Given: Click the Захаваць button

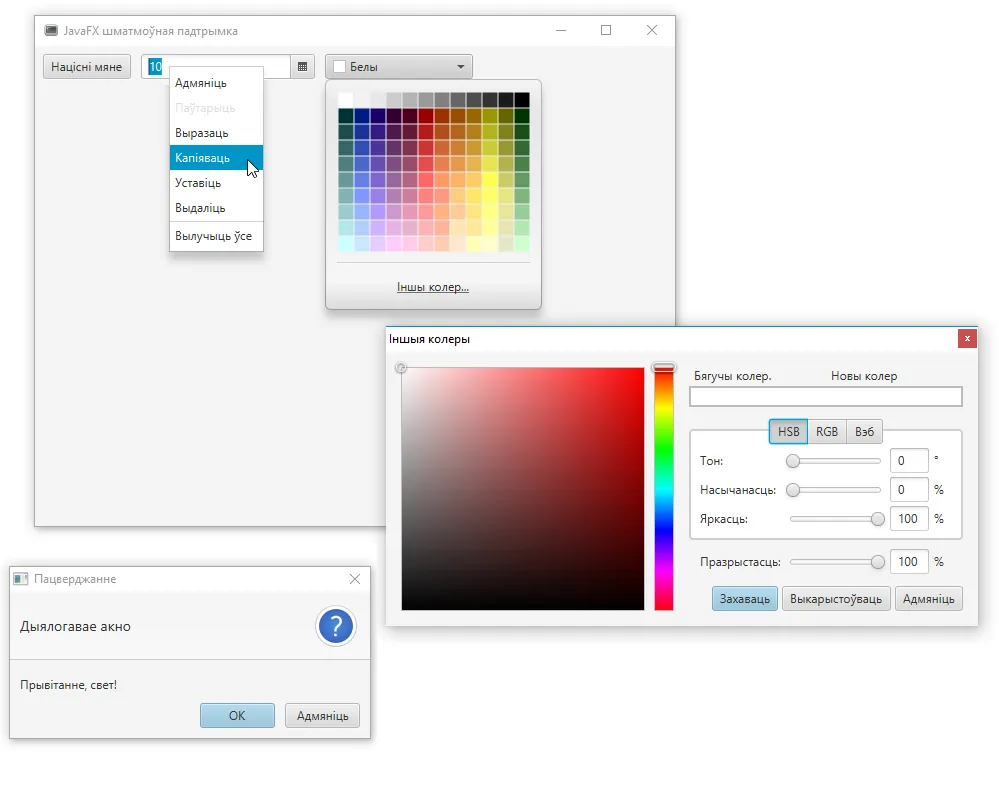Looking at the screenshot, I should (745, 599).
